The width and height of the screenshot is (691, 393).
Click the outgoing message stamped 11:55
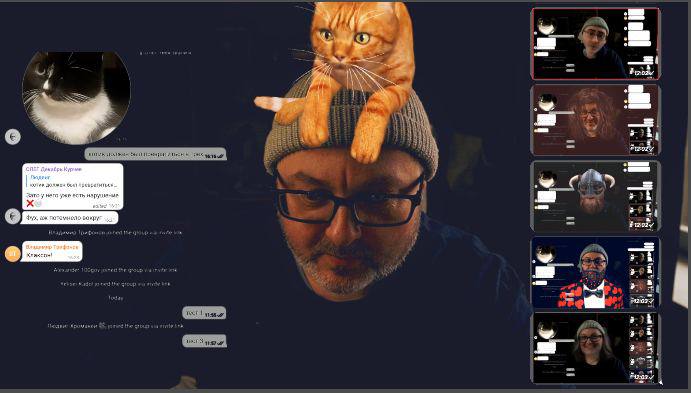204,313
